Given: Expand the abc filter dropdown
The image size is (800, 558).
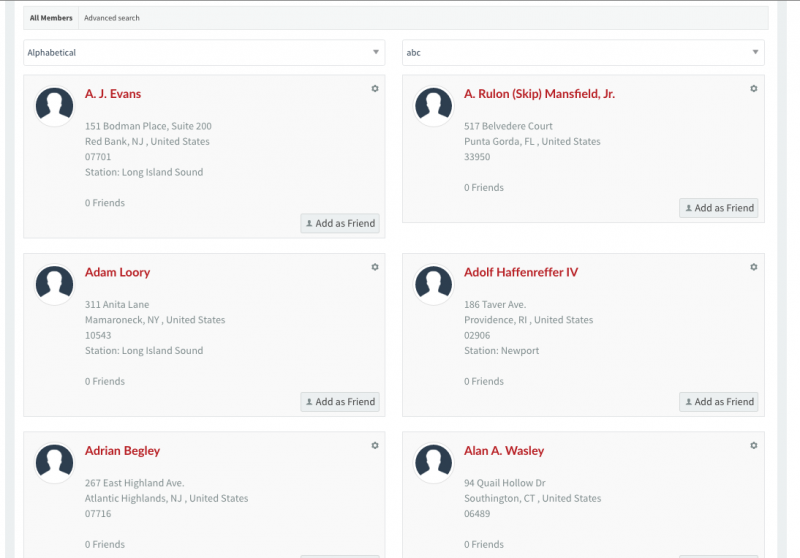Looking at the screenshot, I should (583, 52).
